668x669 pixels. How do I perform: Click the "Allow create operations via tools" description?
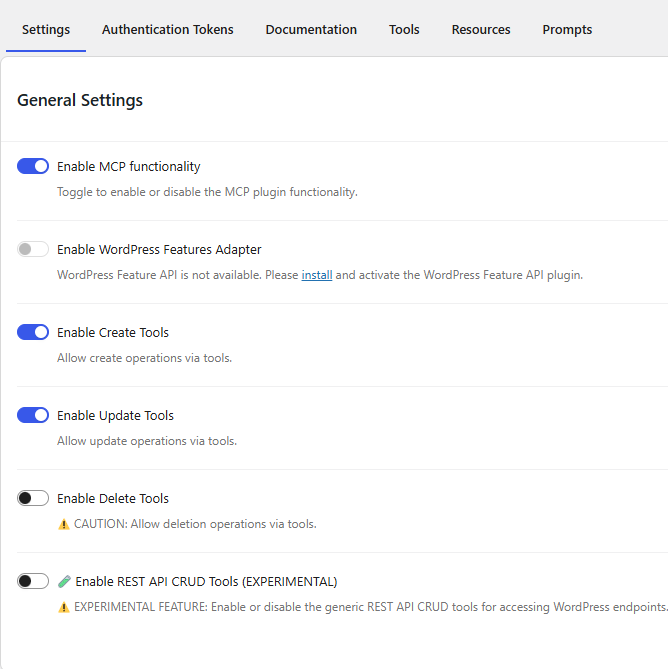[144, 358]
